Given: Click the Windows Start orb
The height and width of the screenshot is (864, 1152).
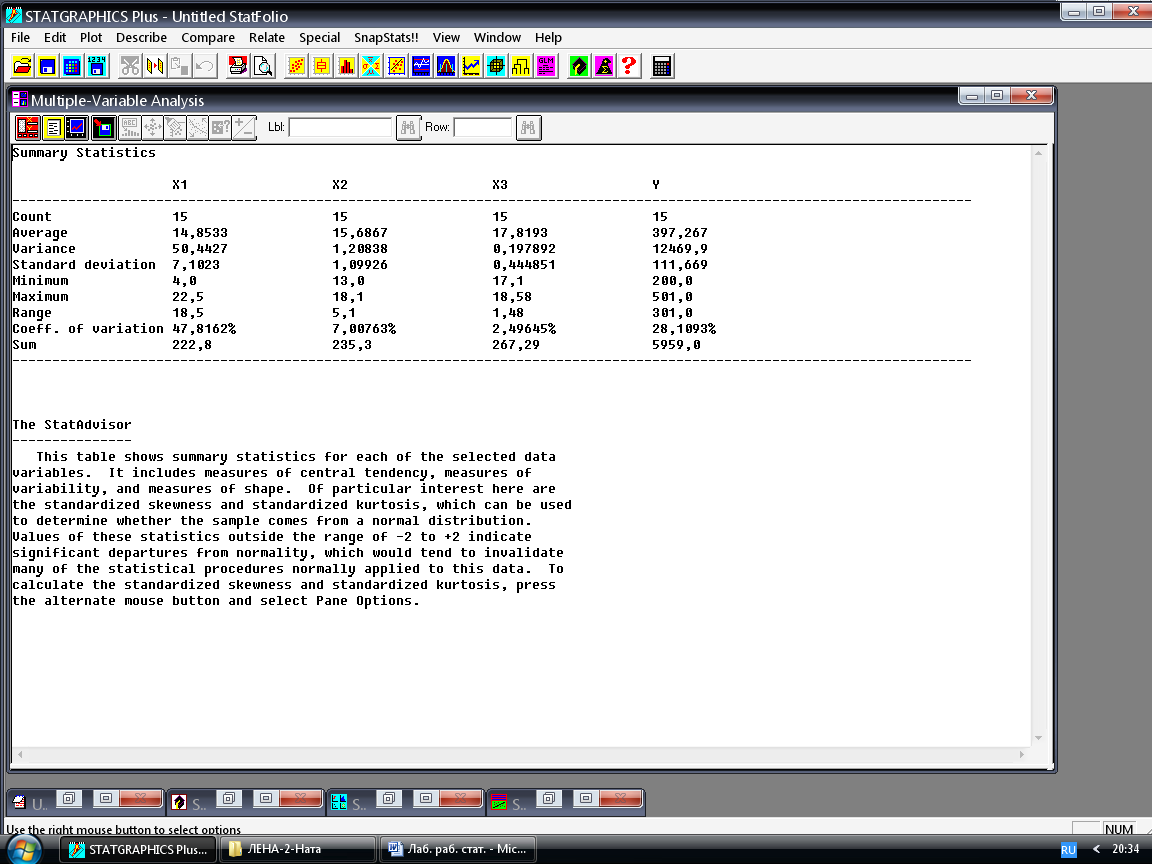Looking at the screenshot, I should pos(24,849).
